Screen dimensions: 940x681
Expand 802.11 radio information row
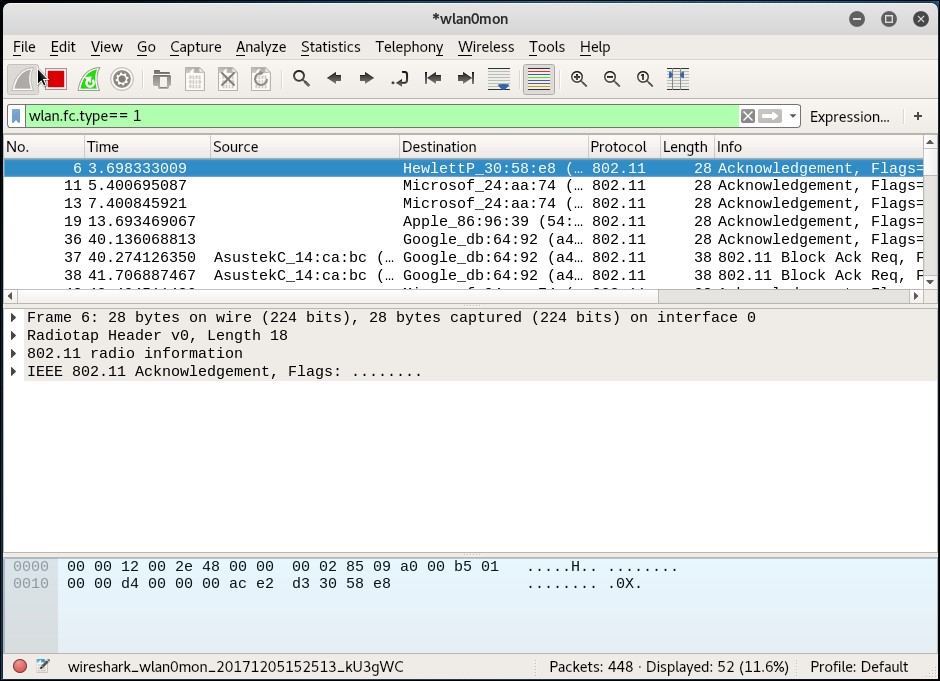(13, 353)
